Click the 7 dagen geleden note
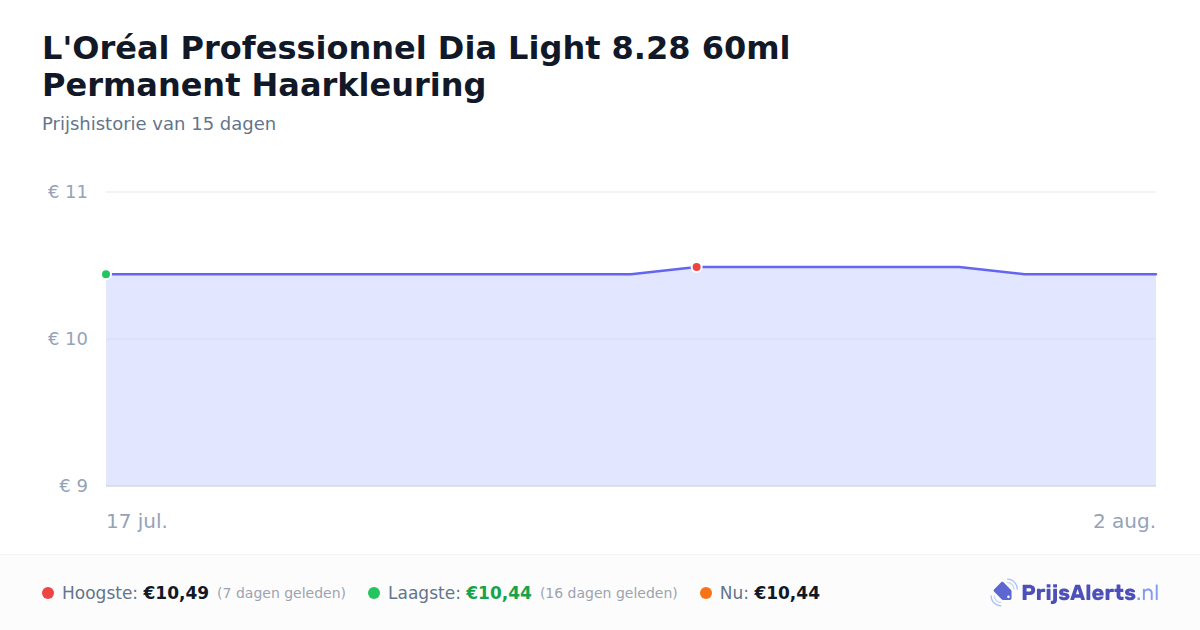This screenshot has height=630, width=1200. point(281,593)
